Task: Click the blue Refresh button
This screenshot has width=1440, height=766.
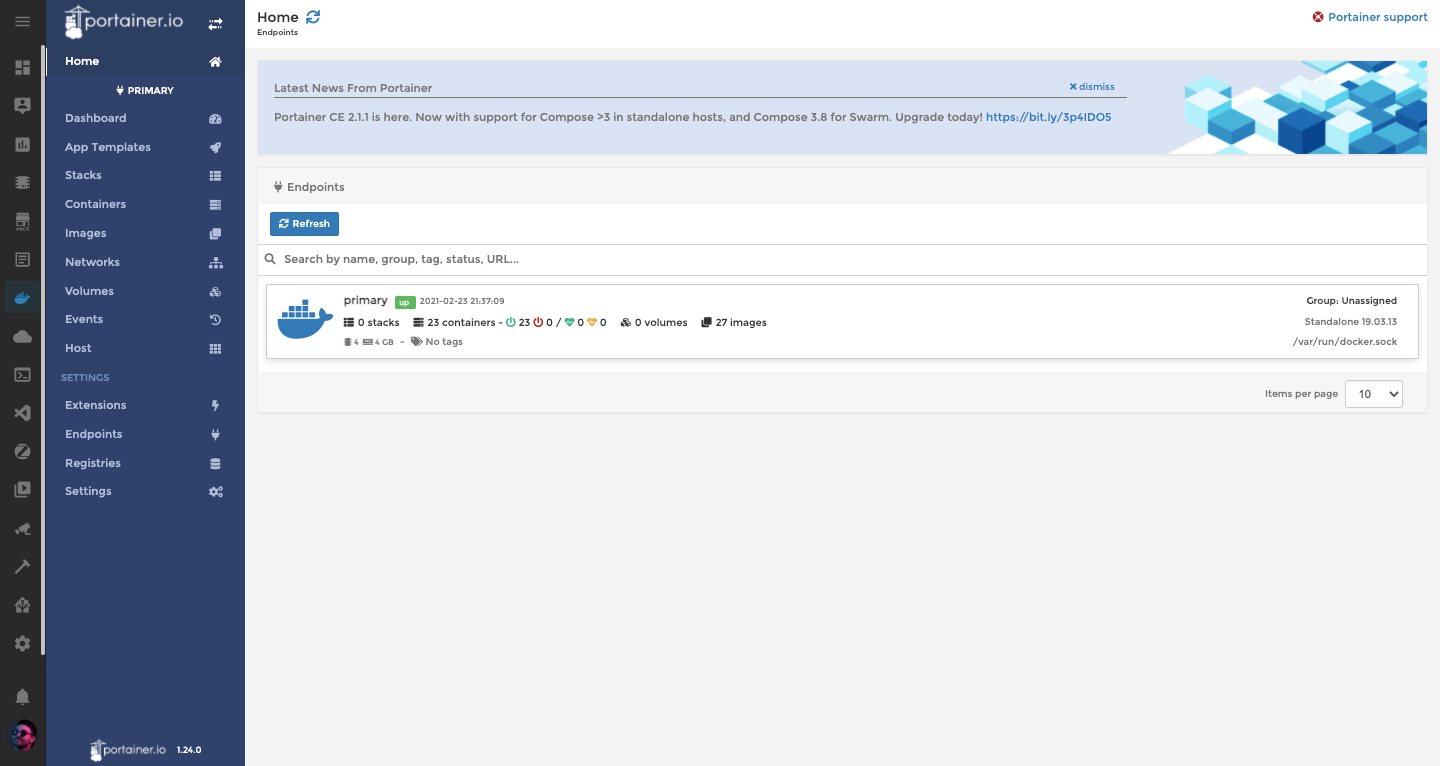Action: [x=304, y=224]
